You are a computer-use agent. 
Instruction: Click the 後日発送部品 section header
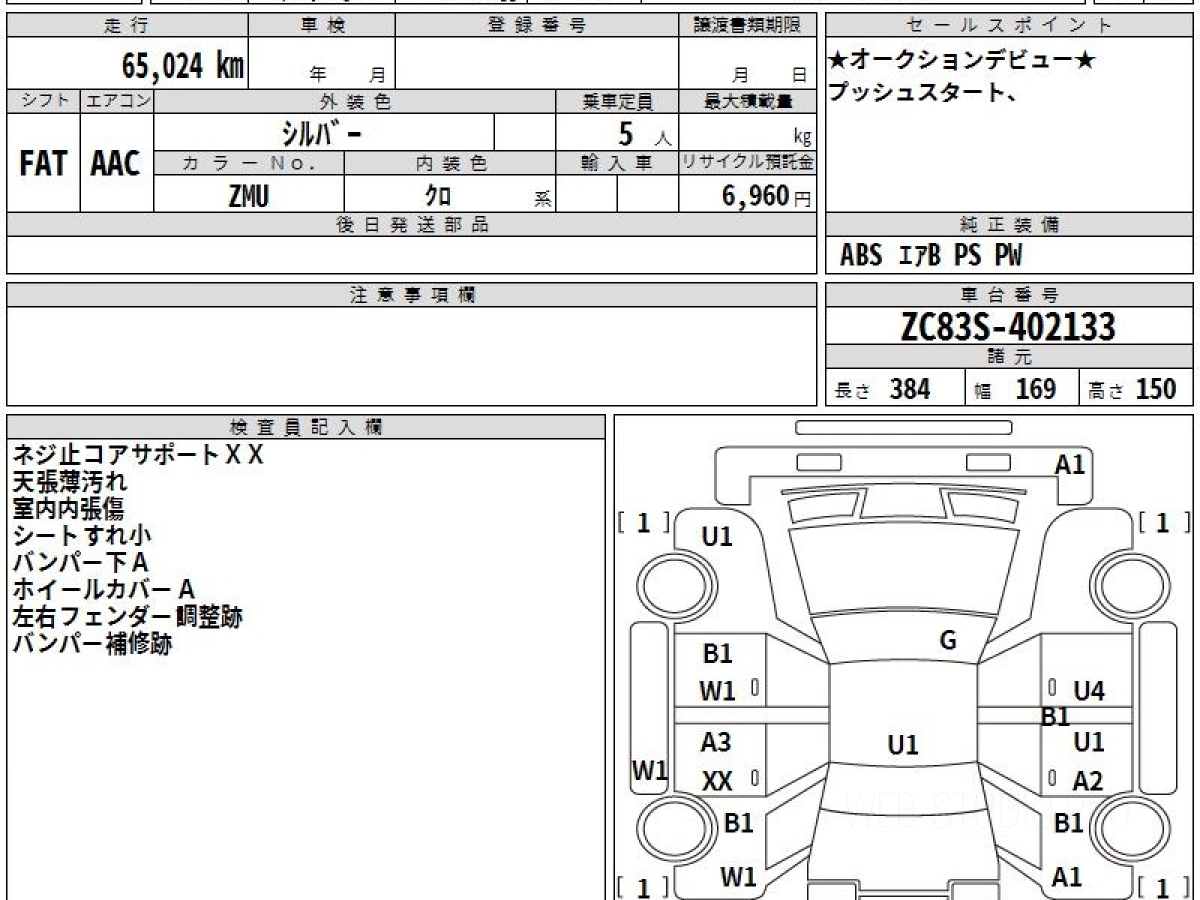(x=411, y=225)
